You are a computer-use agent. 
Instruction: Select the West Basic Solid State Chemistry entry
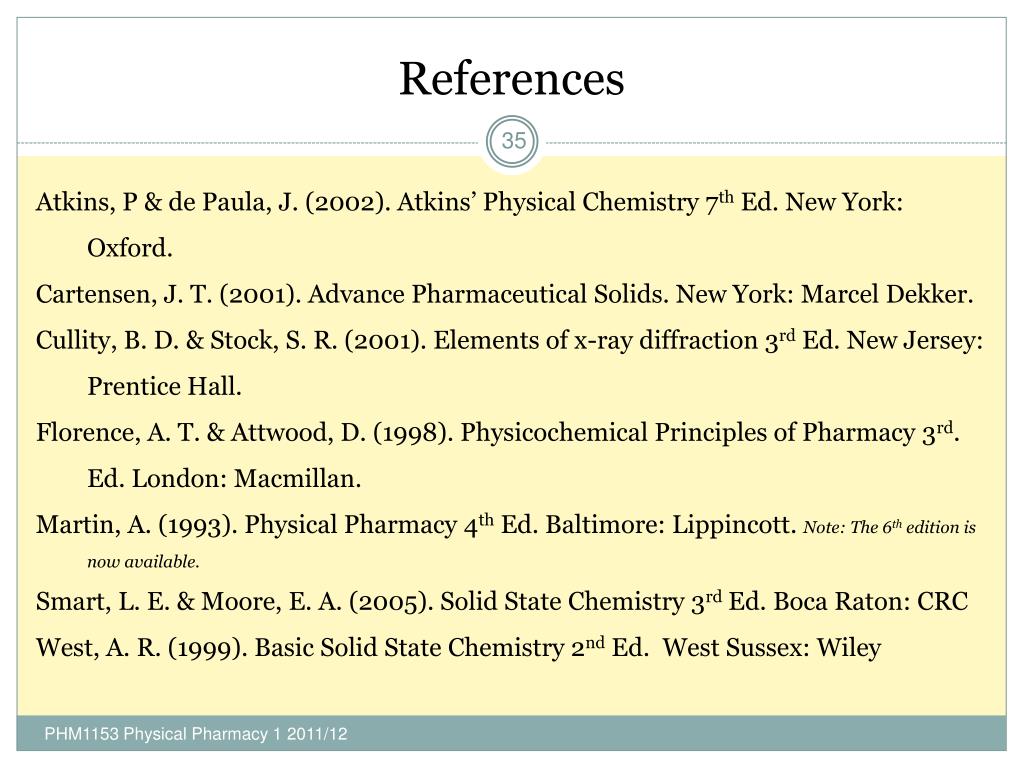[458, 648]
